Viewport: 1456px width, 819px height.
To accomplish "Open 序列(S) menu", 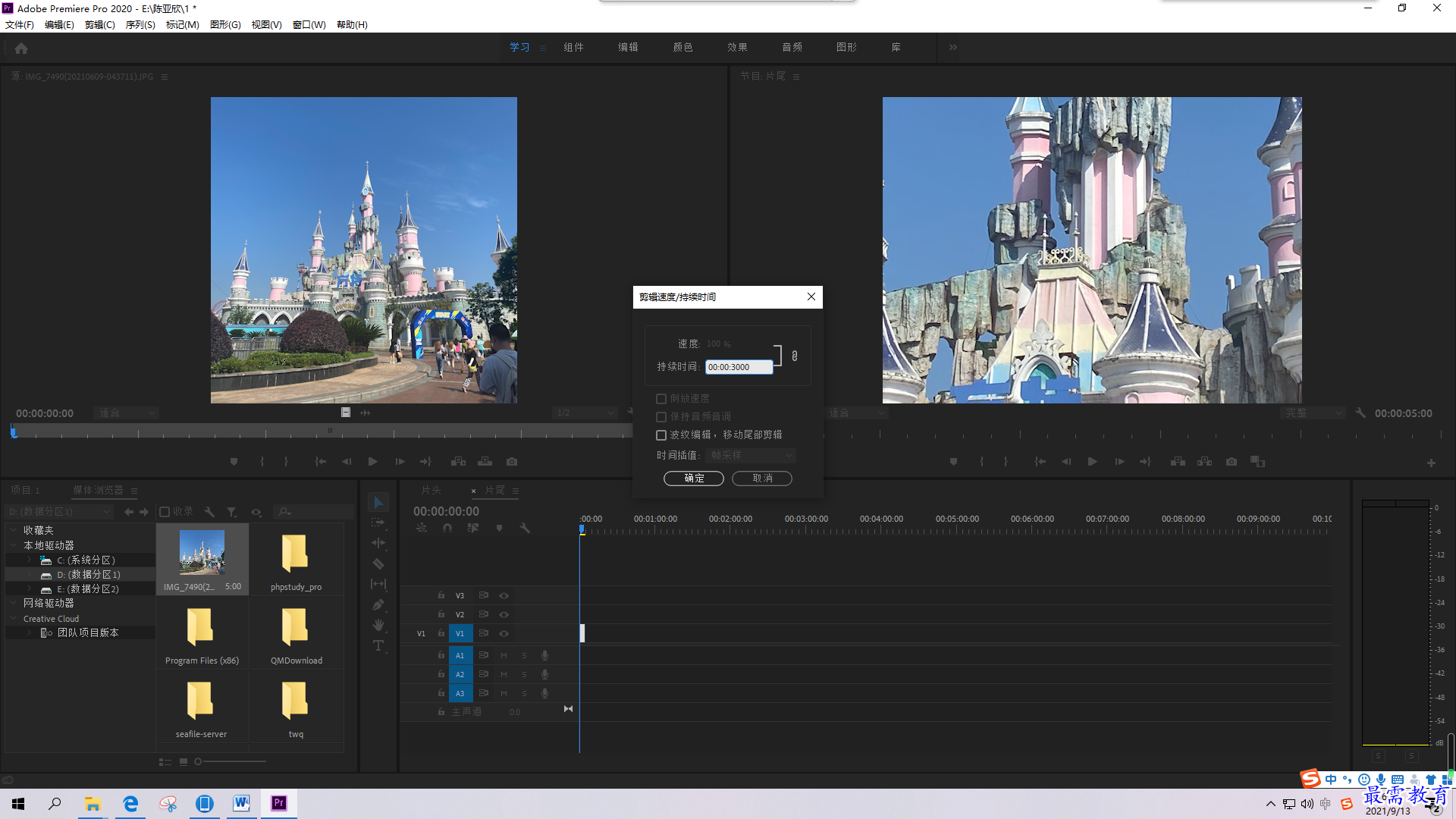I will (140, 24).
